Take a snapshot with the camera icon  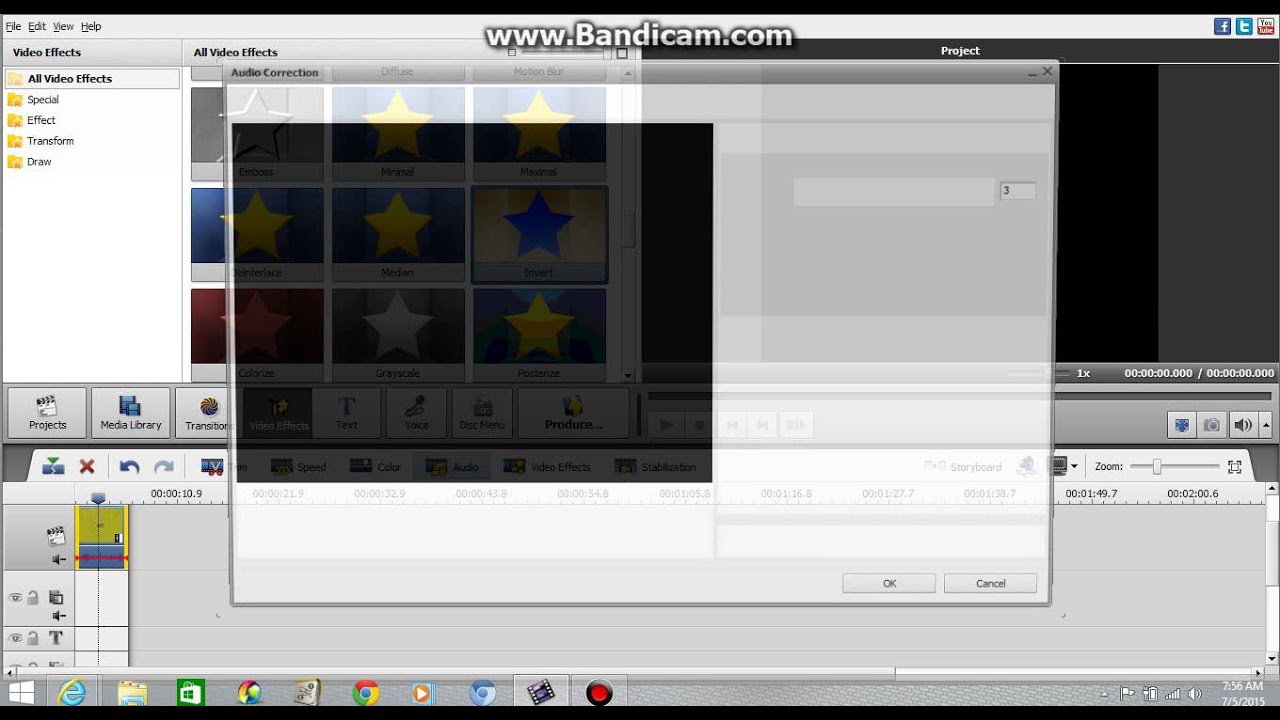[1212, 425]
